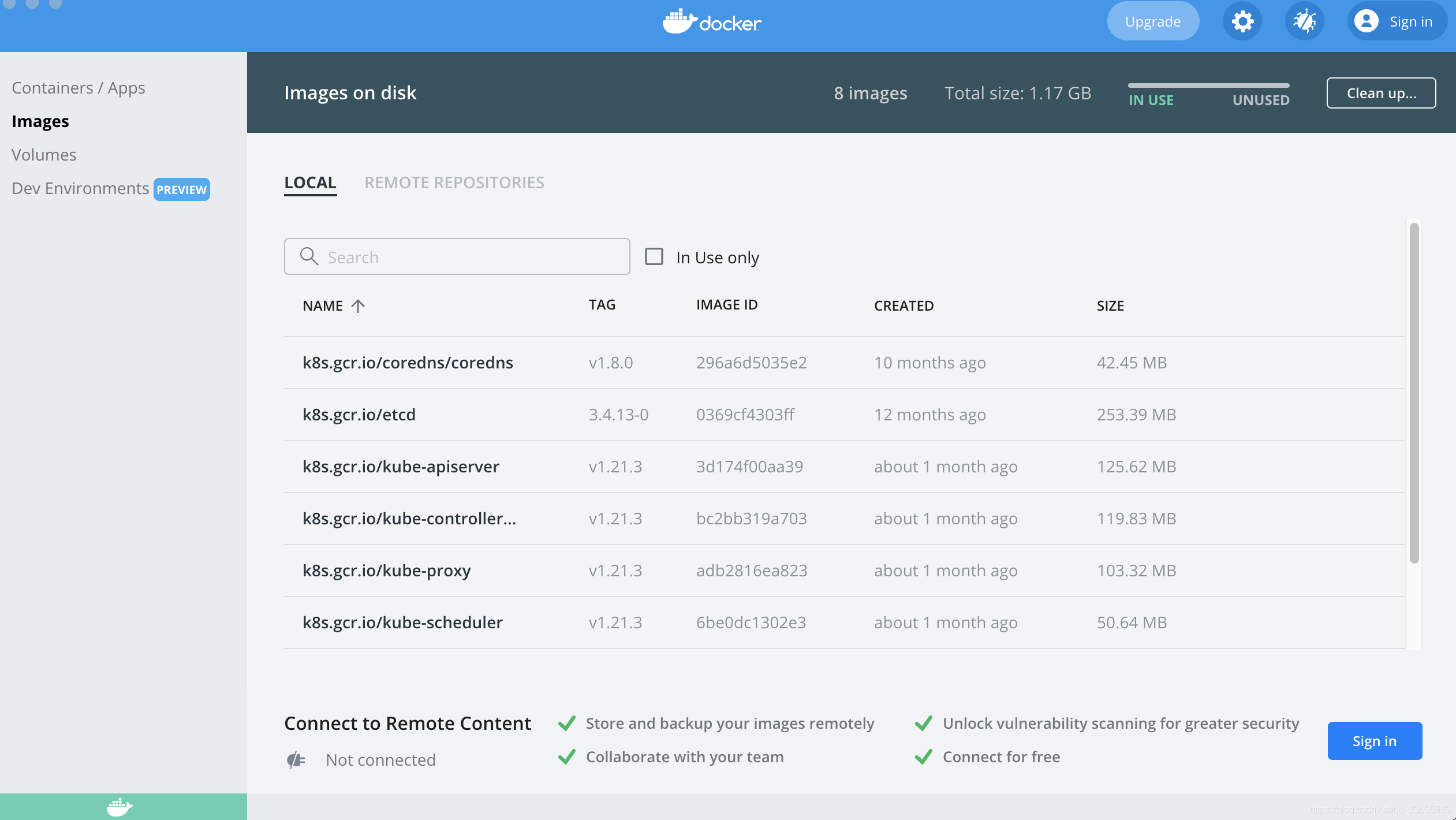Viewport: 1456px width, 820px height.
Task: Select the k8s.gcr.io/etcd image row
Action: [x=845, y=415]
